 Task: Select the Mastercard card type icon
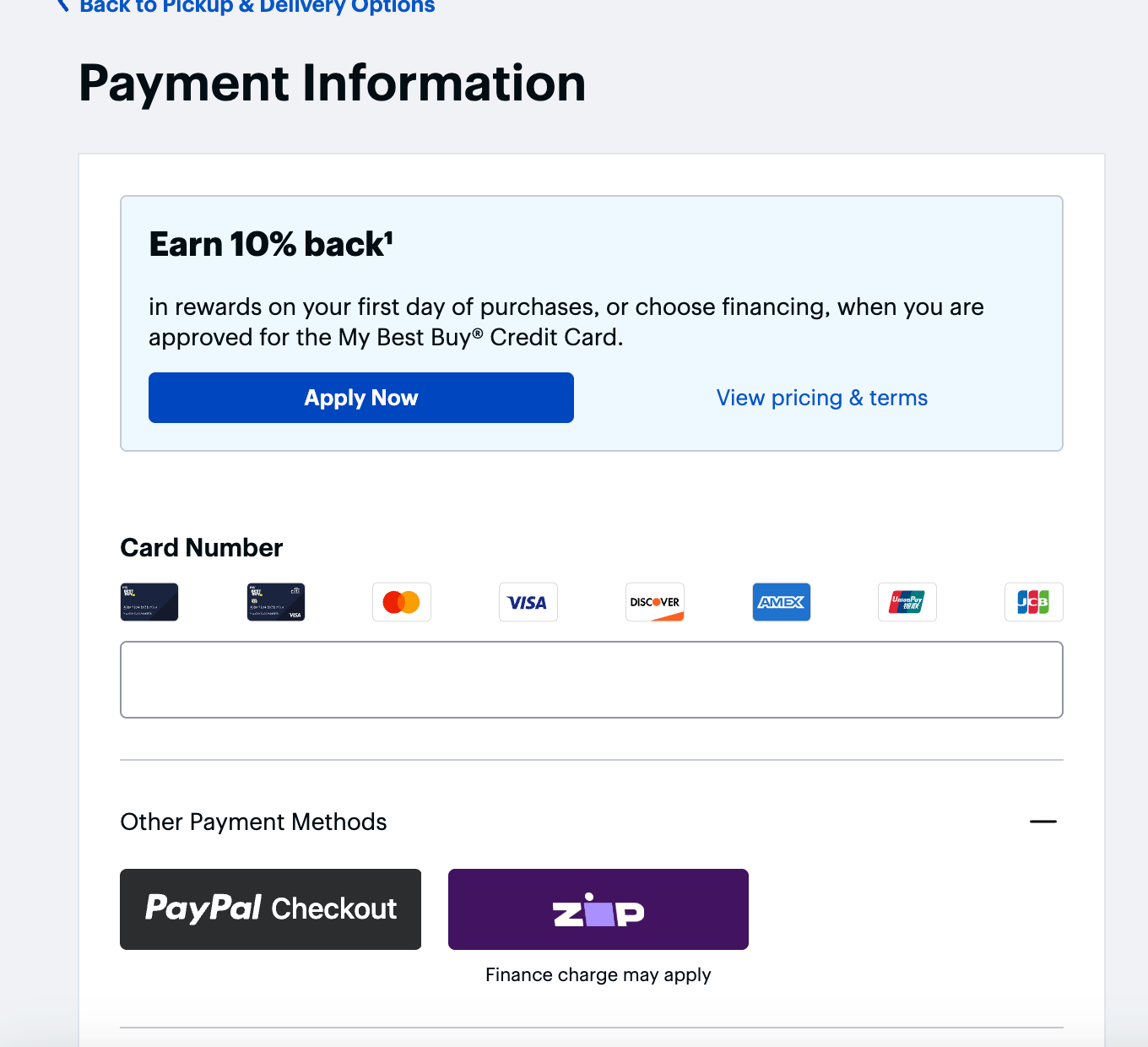point(401,602)
